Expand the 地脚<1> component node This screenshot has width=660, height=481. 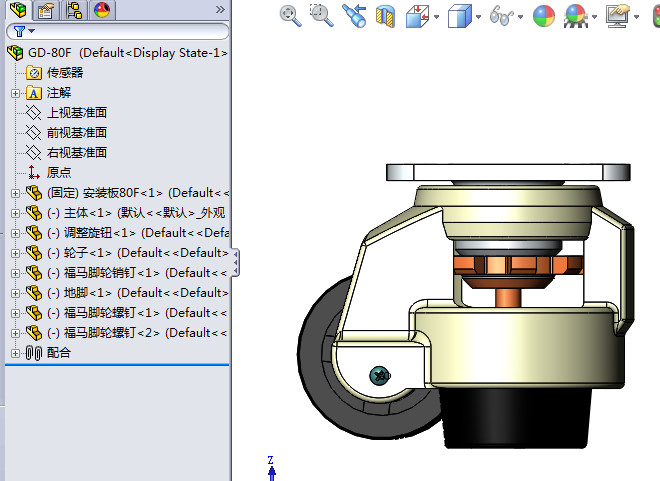pyautogui.click(x=15, y=293)
